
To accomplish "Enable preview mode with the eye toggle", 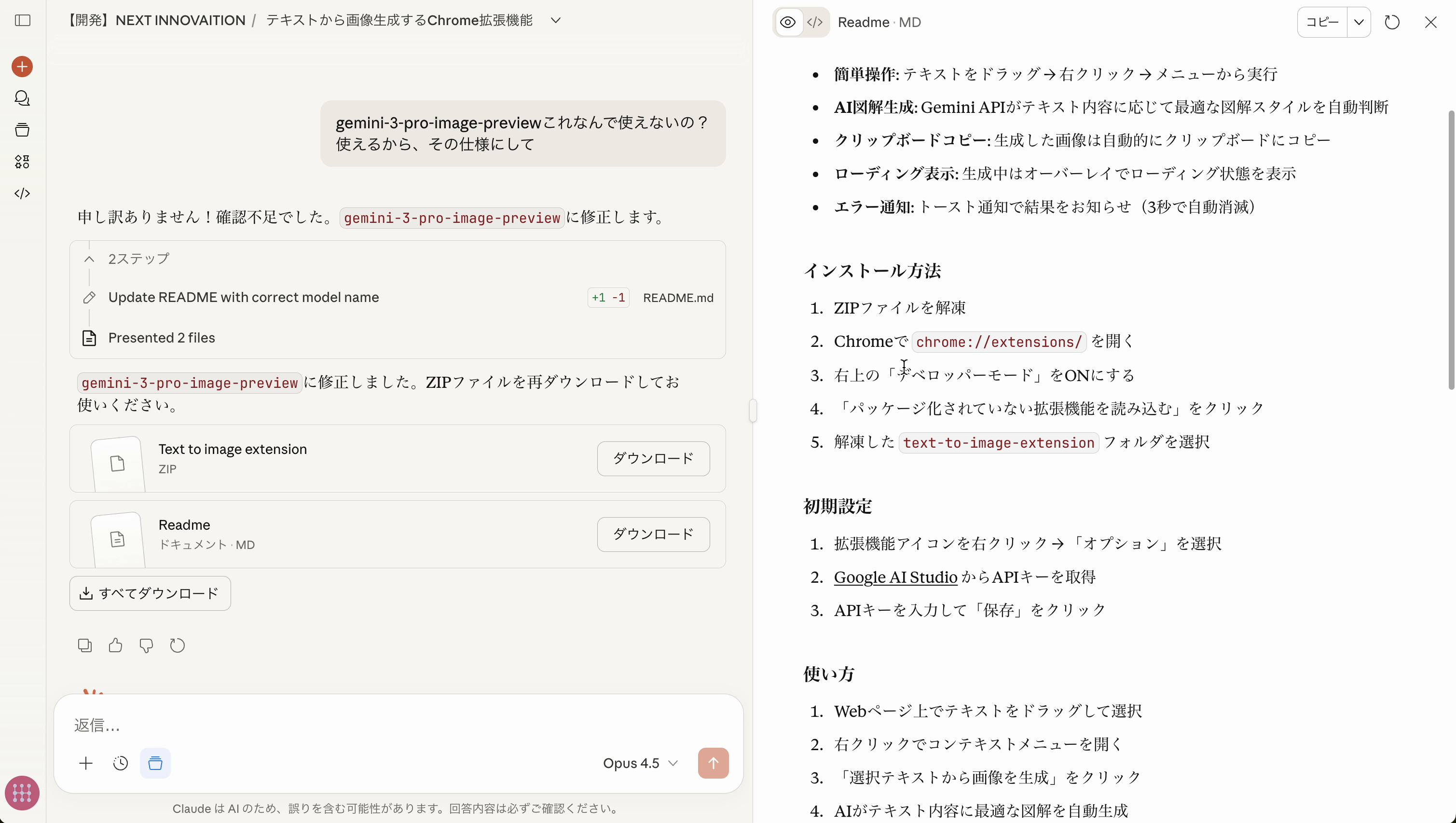I will tap(787, 22).
